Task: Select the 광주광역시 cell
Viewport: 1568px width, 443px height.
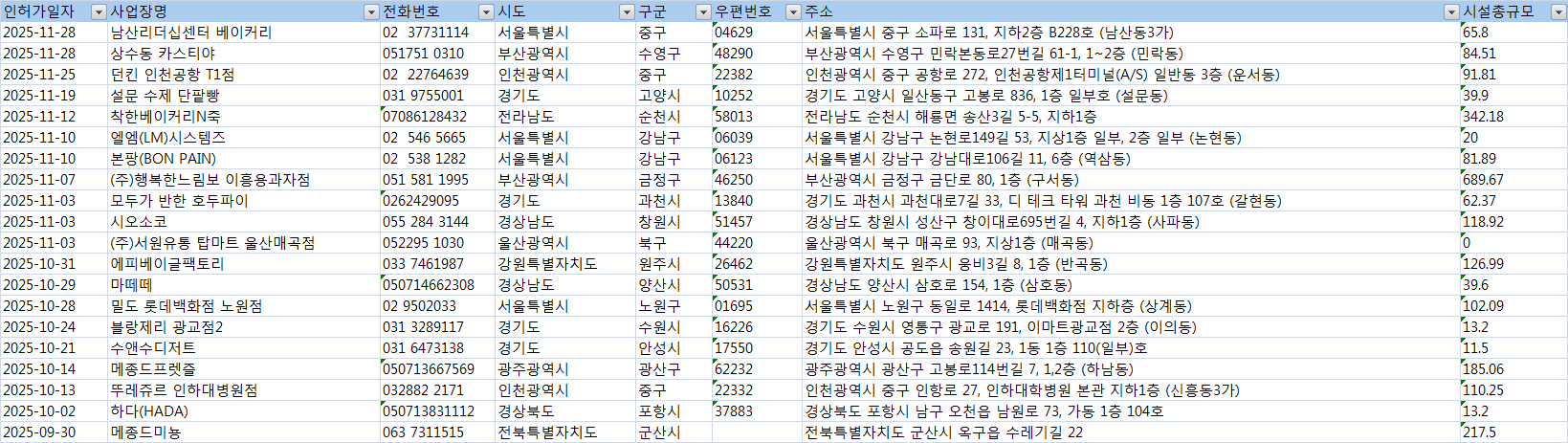Action: tap(565, 369)
